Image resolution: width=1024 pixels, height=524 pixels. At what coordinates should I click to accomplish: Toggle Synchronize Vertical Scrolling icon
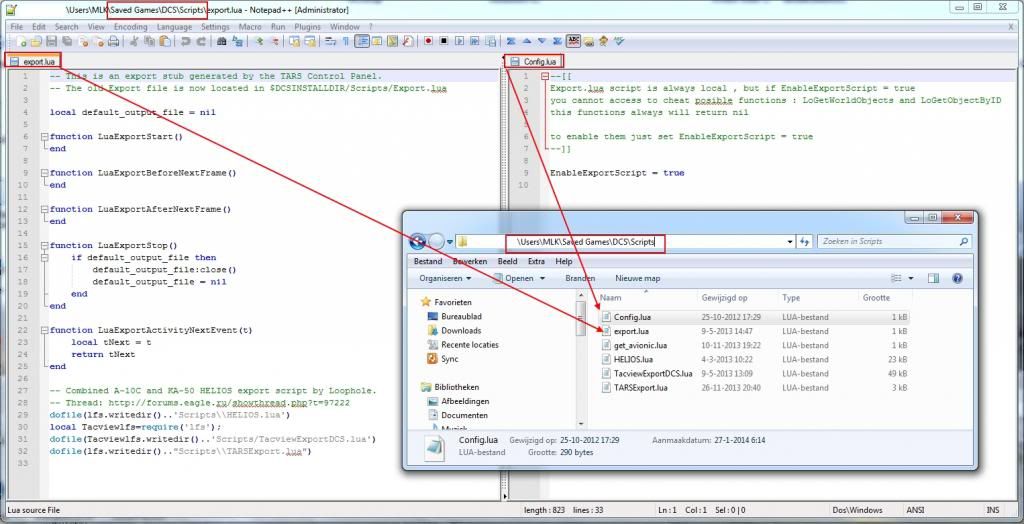click(293, 41)
